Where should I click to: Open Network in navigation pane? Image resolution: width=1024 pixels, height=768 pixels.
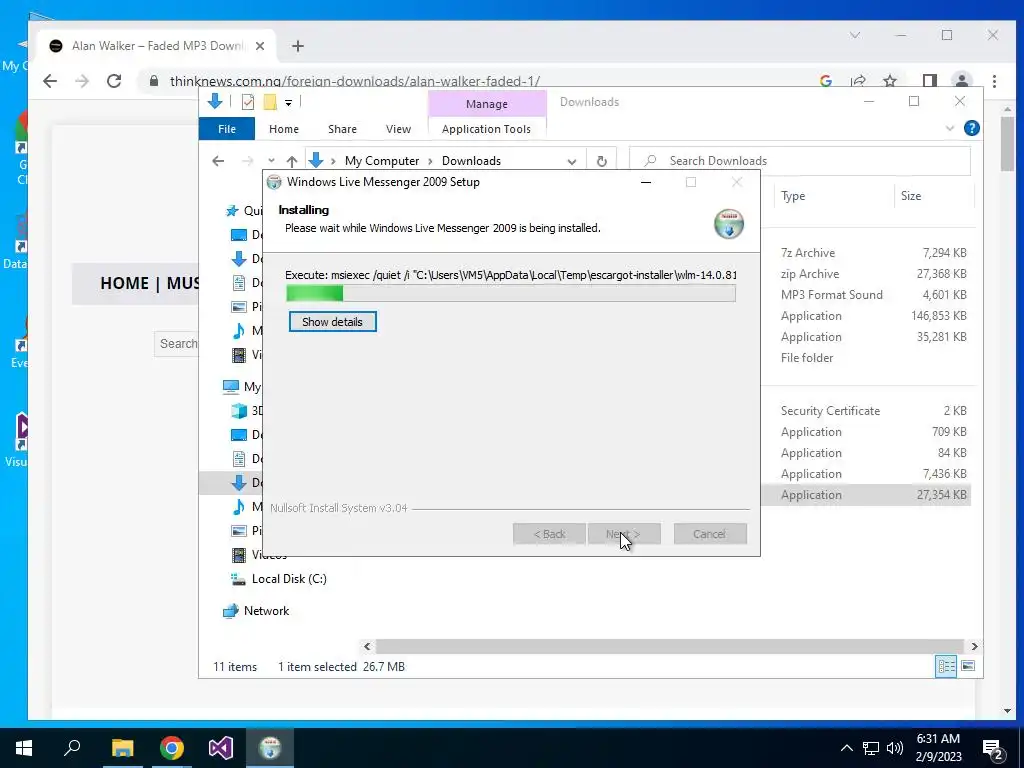(266, 611)
